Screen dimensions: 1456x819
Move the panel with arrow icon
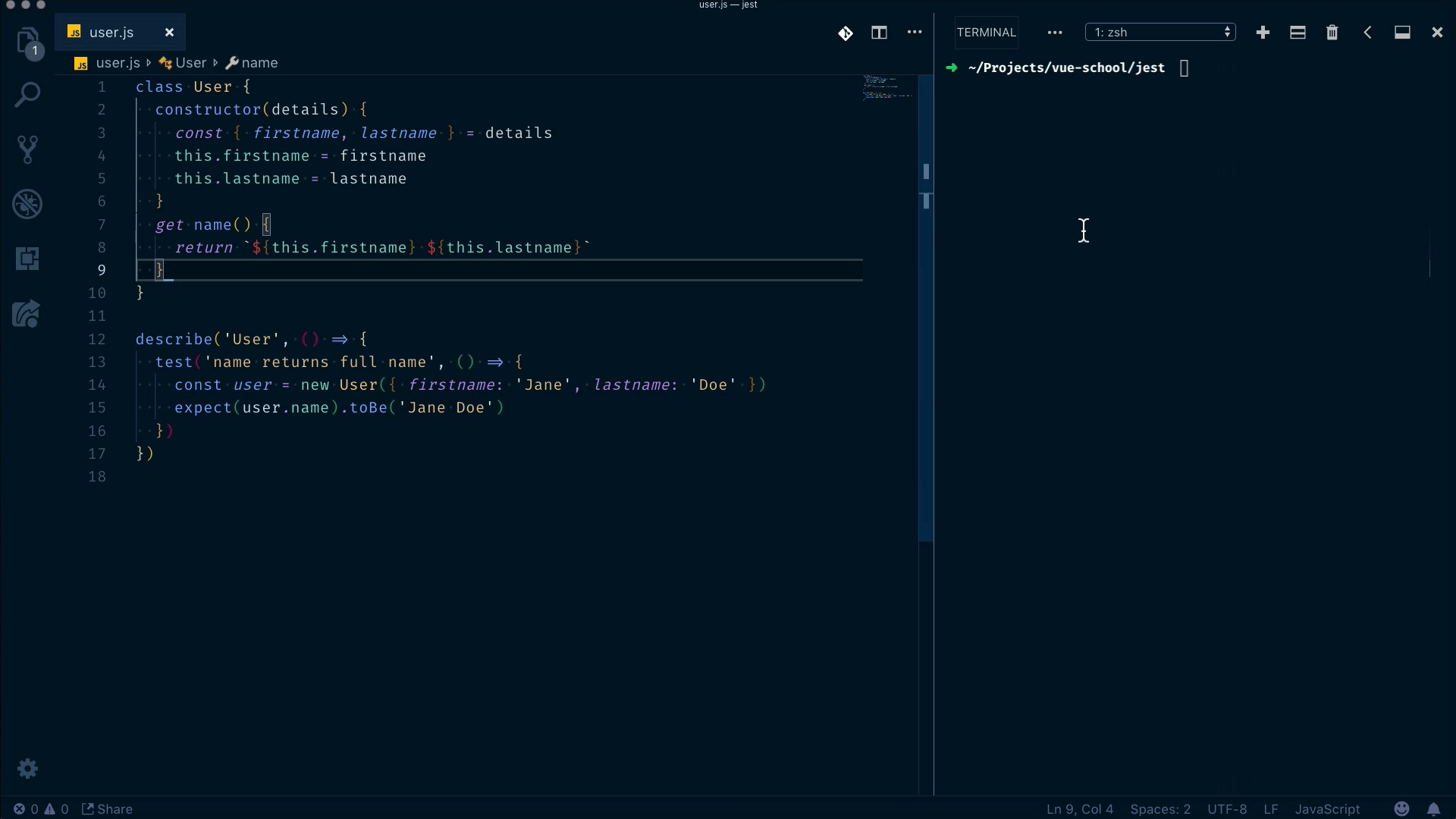point(1367,33)
